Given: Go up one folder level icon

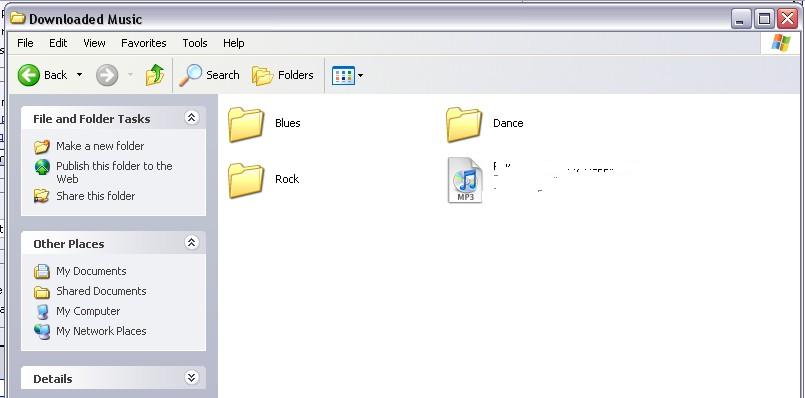Looking at the screenshot, I should tap(155, 75).
